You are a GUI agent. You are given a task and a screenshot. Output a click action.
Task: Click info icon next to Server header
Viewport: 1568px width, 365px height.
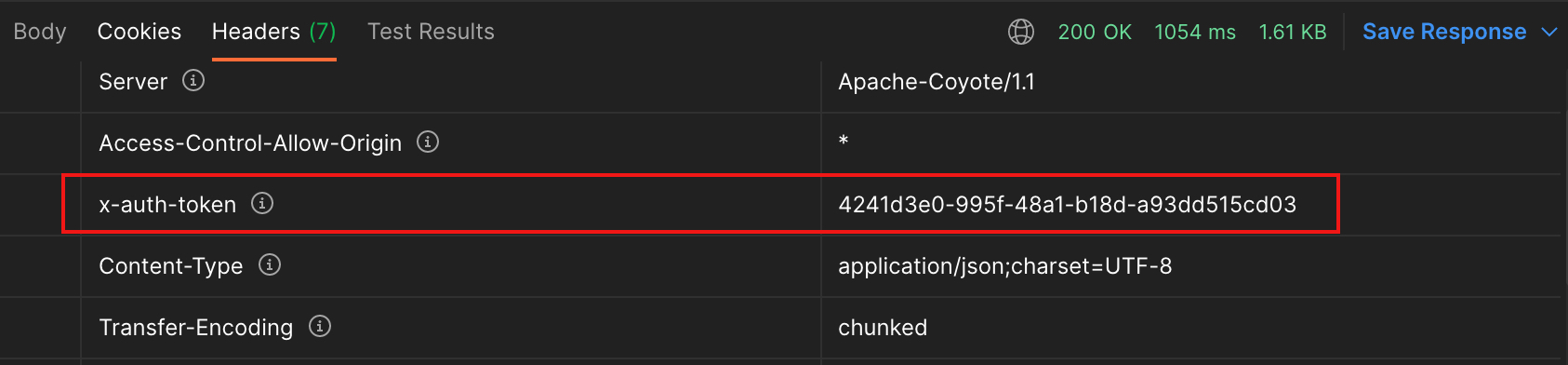[193, 80]
